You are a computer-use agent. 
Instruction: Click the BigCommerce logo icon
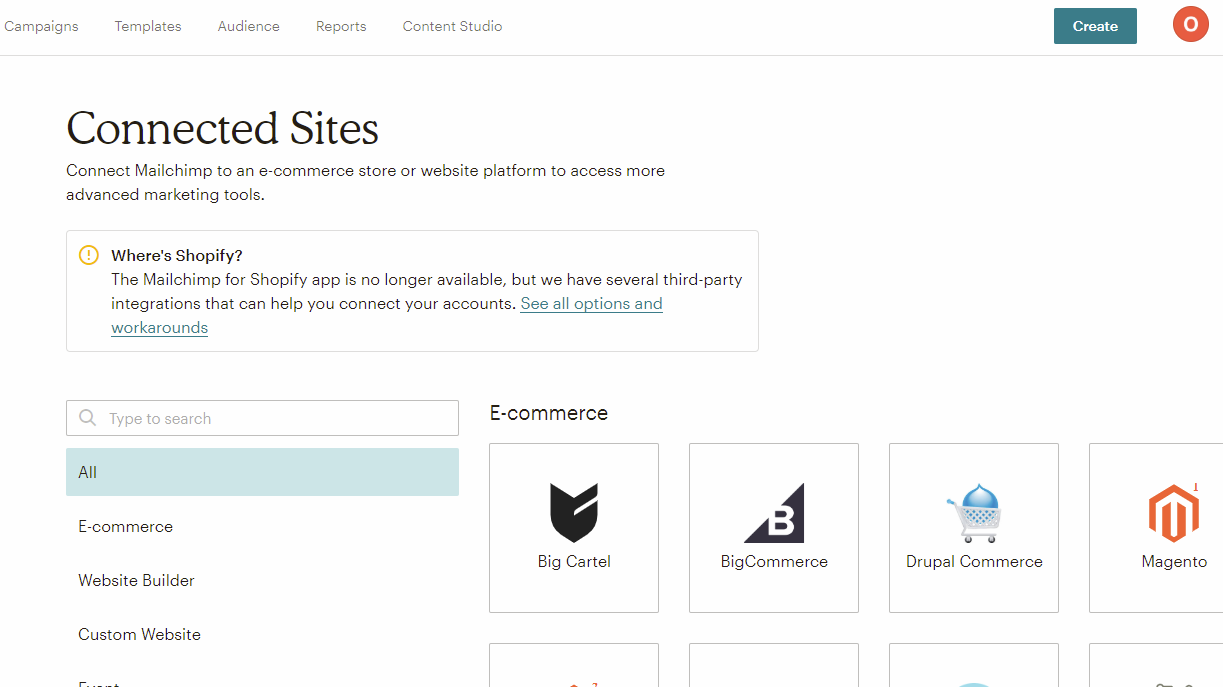tap(774, 513)
